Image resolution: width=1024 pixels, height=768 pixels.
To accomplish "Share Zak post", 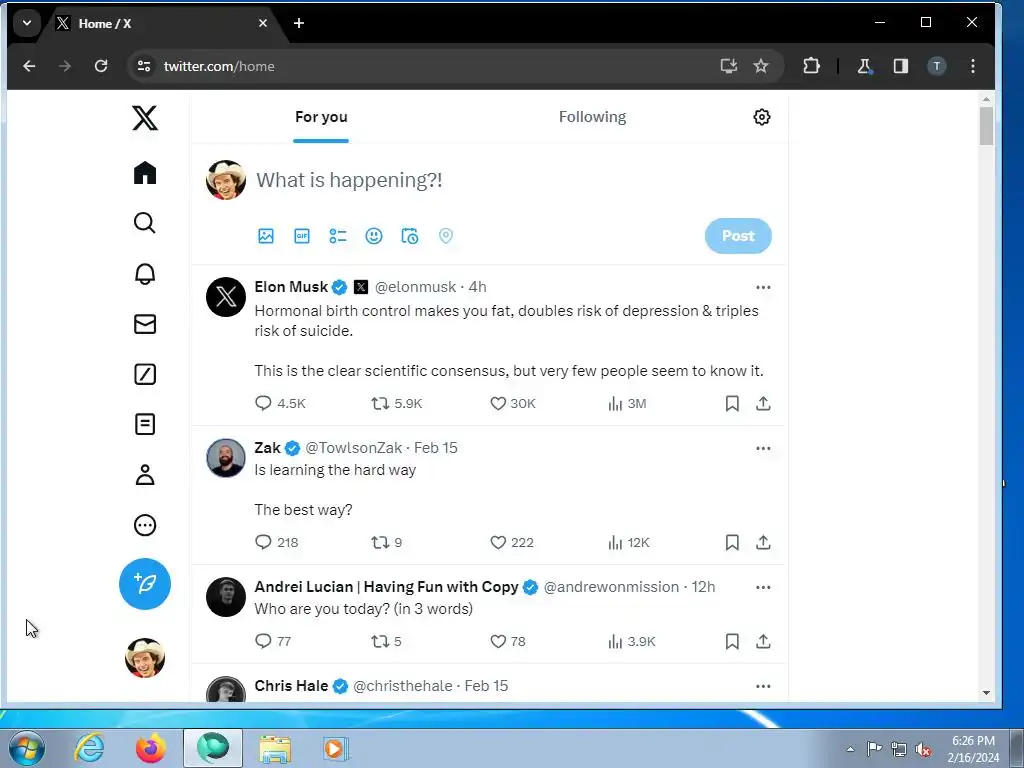I will [x=763, y=543].
